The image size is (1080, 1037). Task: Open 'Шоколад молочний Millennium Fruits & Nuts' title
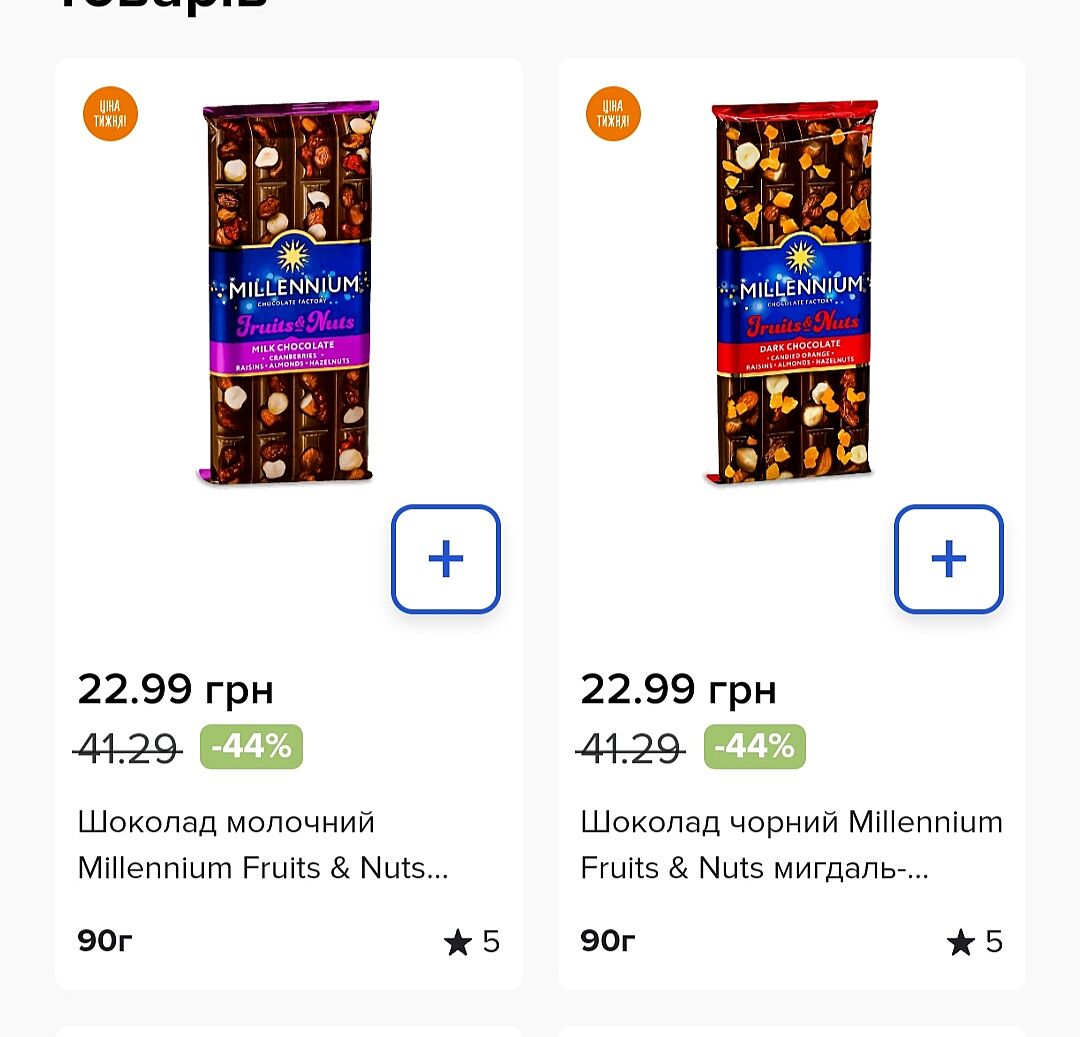[262, 845]
